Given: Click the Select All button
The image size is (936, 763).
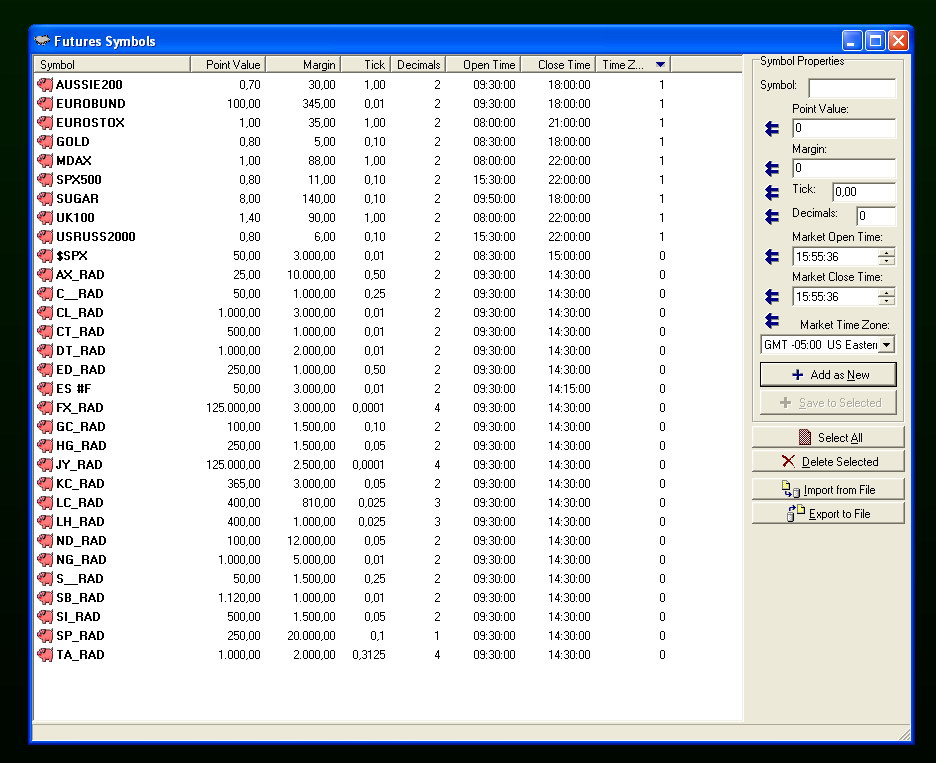Looking at the screenshot, I should coord(828,438).
